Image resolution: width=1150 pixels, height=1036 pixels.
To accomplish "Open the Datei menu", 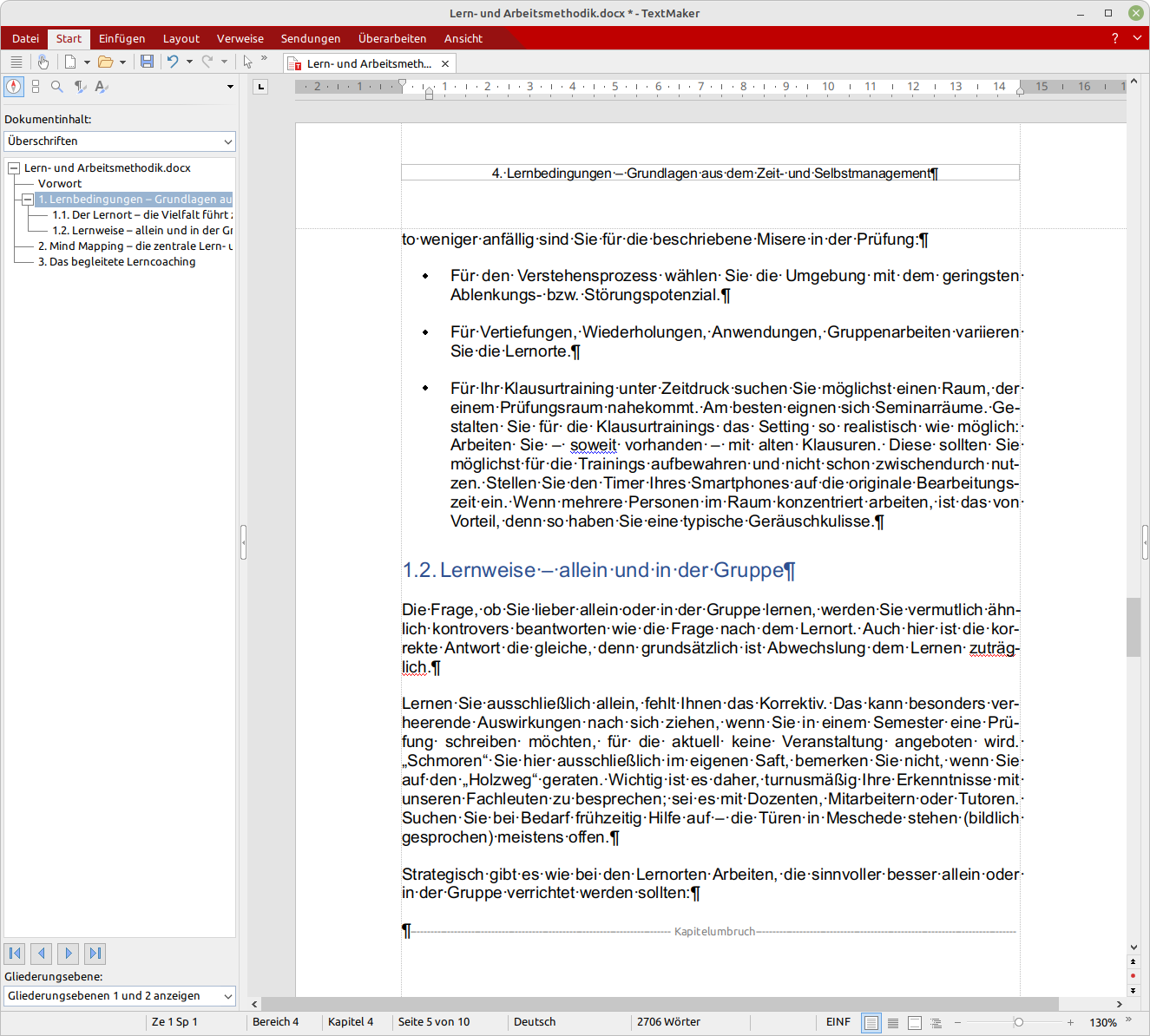I will click(x=26, y=38).
